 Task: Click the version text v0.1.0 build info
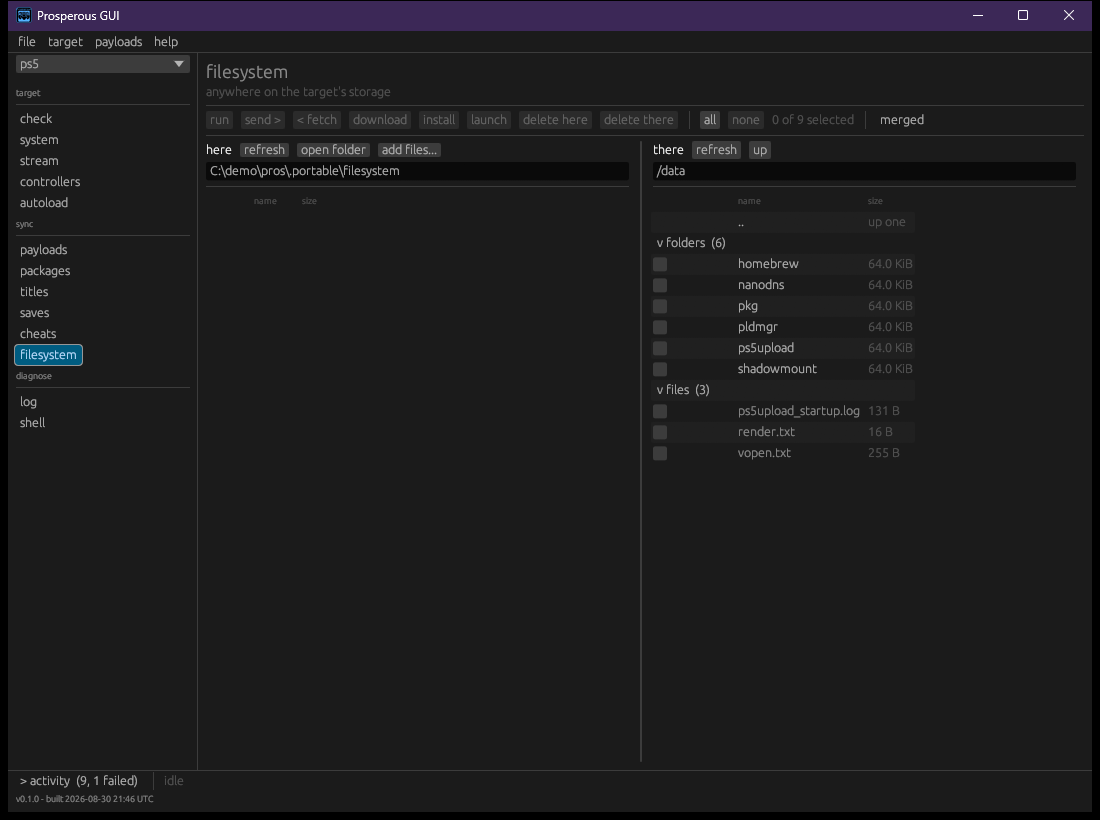tap(85, 799)
